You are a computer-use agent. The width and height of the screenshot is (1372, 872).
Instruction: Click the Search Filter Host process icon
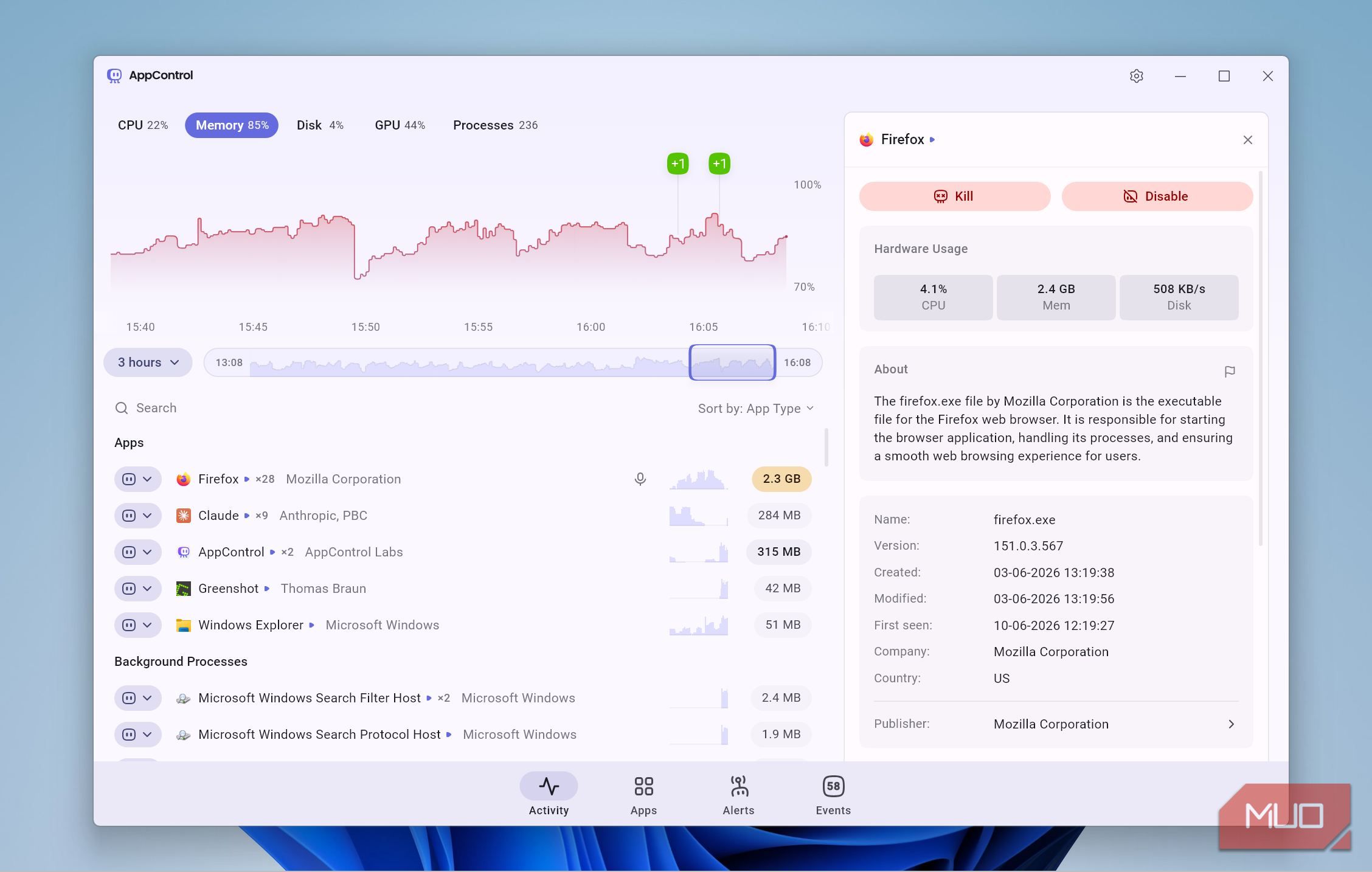tap(183, 698)
